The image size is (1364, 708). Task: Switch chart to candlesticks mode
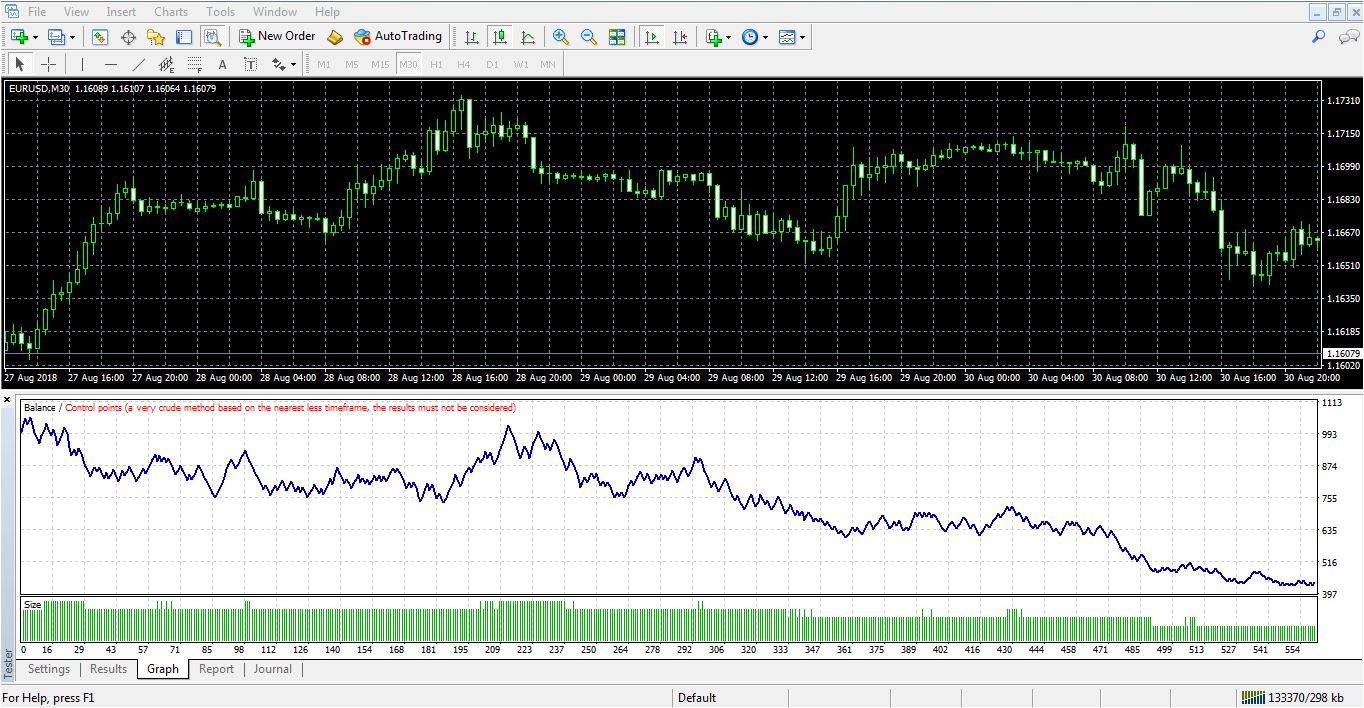[x=500, y=37]
